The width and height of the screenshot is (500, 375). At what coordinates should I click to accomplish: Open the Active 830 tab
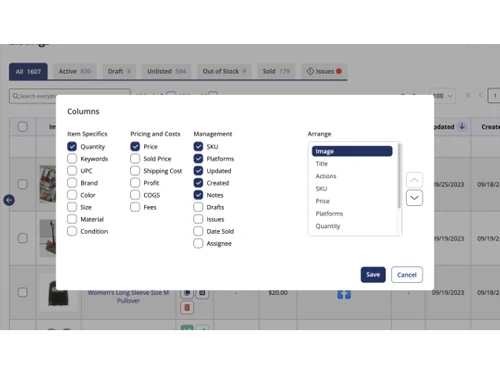coord(75,71)
